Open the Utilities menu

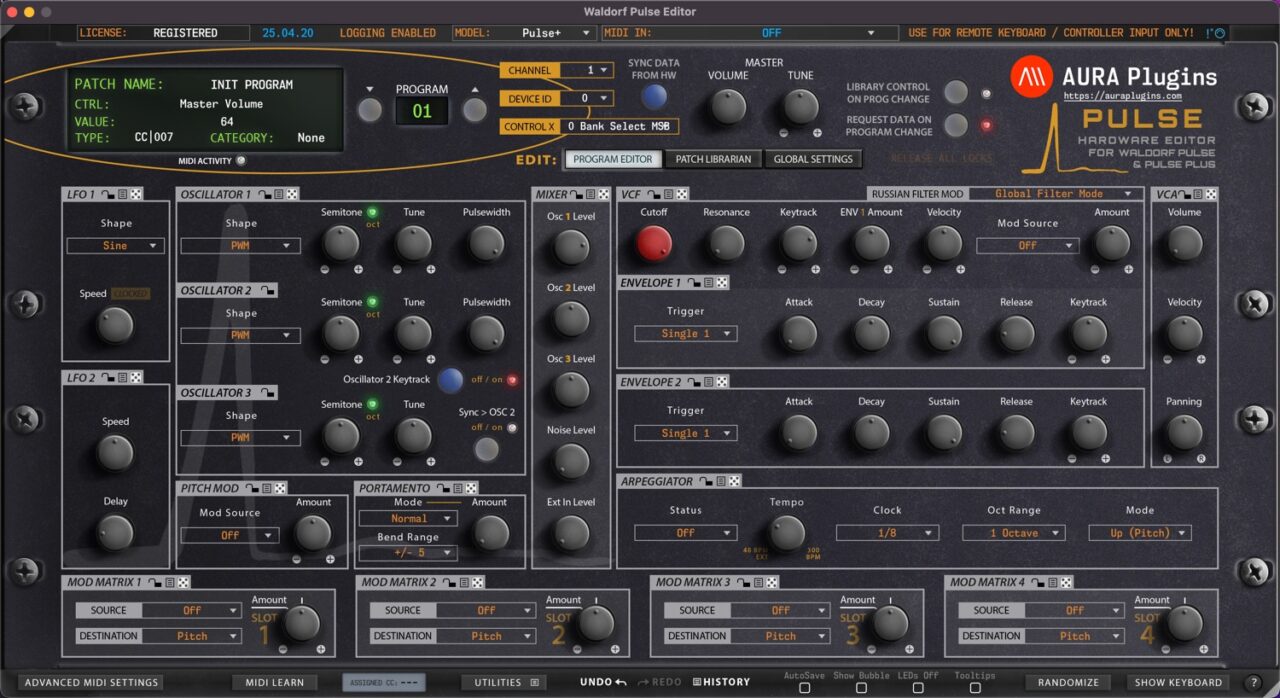tap(506, 683)
